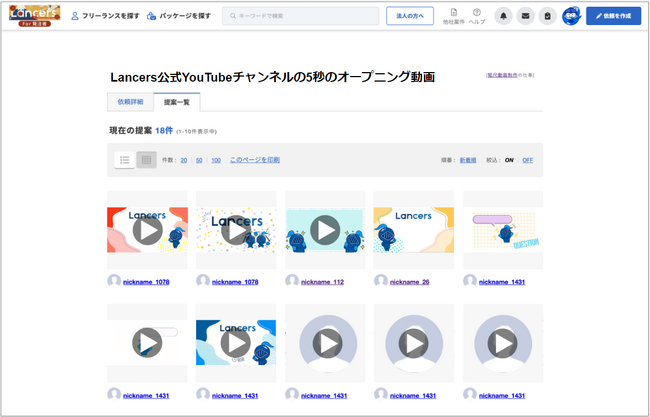
Task: Open the user profile avatar in header
Action: pos(571,16)
